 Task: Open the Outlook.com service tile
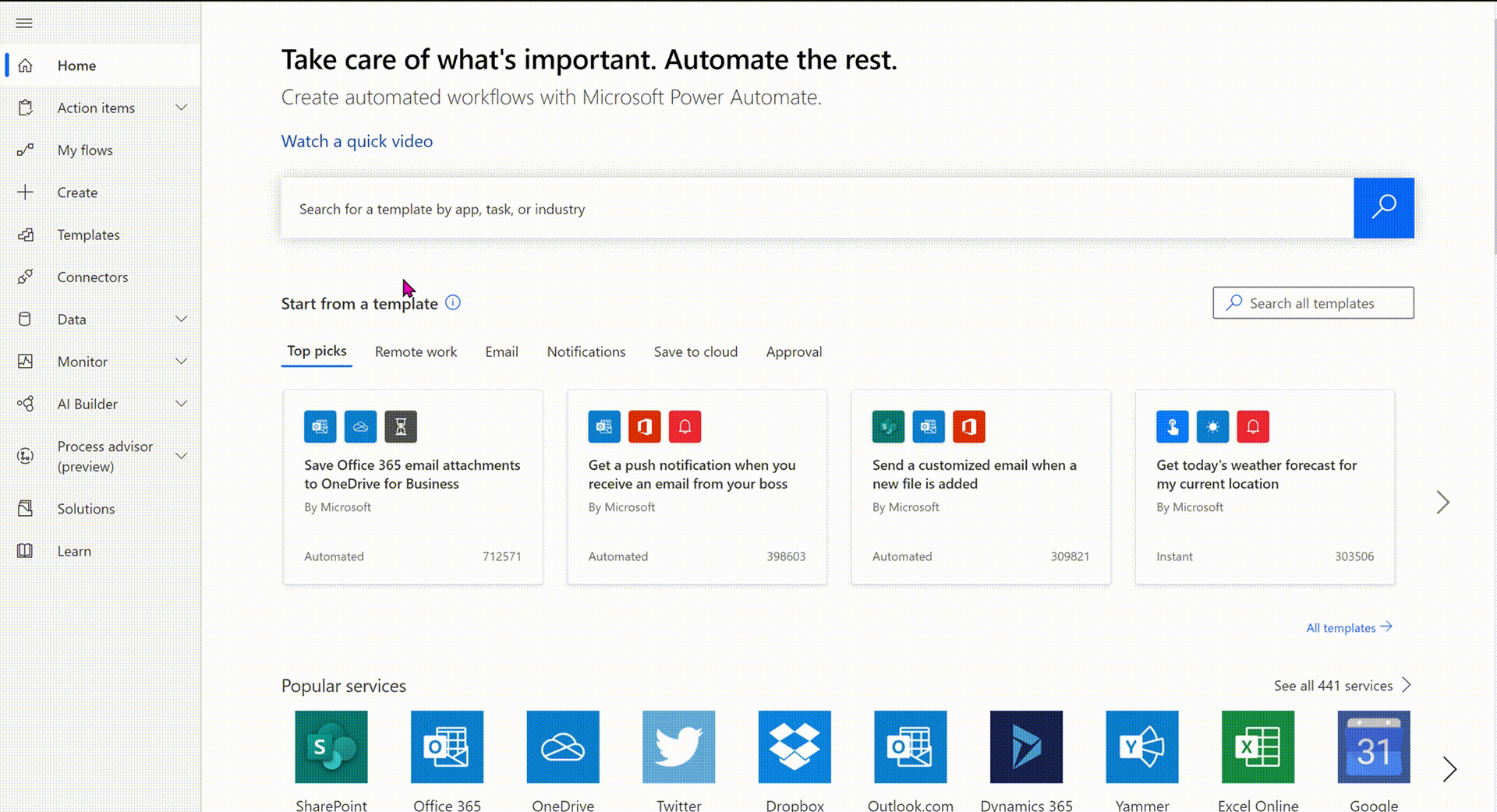point(911,747)
